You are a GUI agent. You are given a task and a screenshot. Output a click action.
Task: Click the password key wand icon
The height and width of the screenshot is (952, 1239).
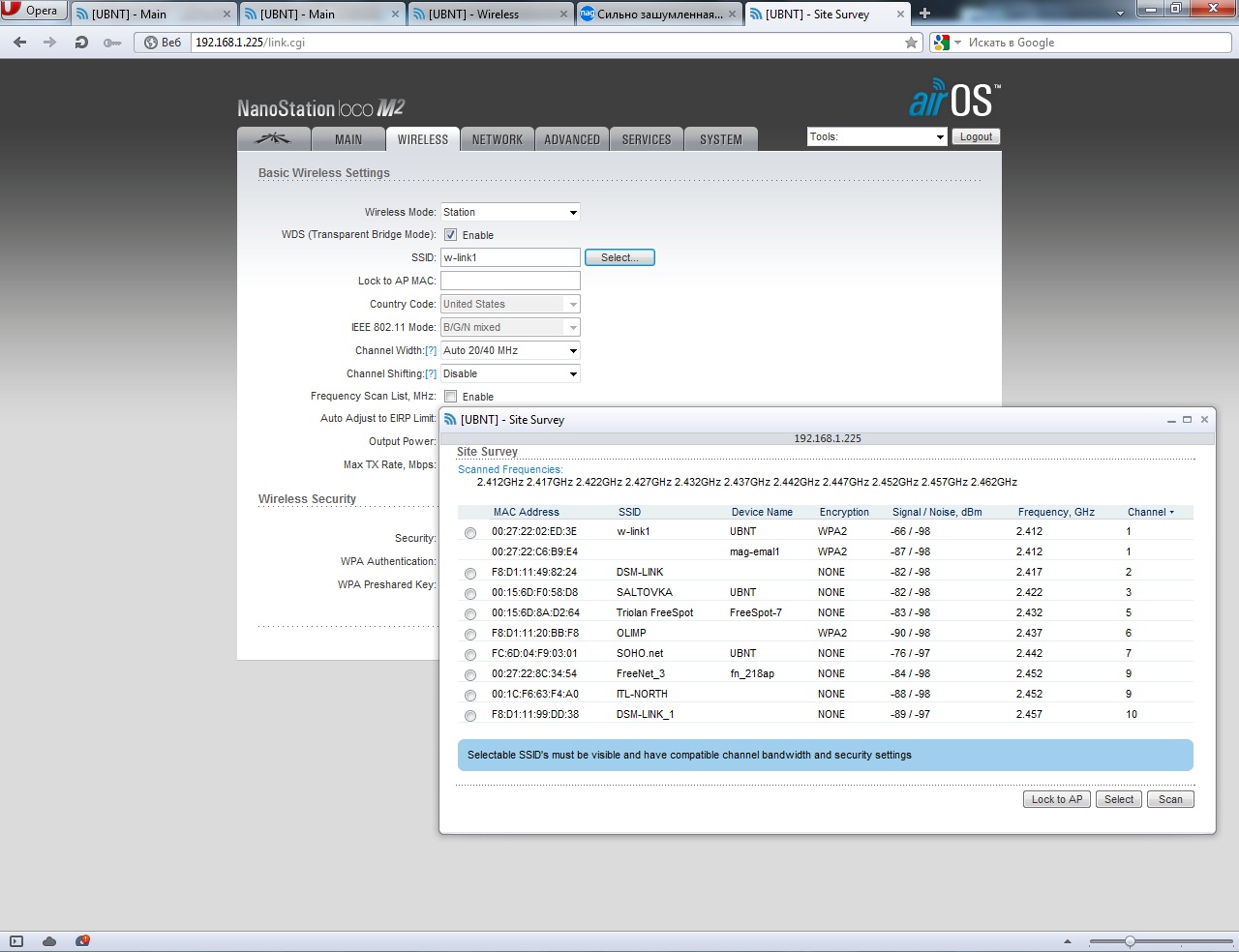point(112,43)
